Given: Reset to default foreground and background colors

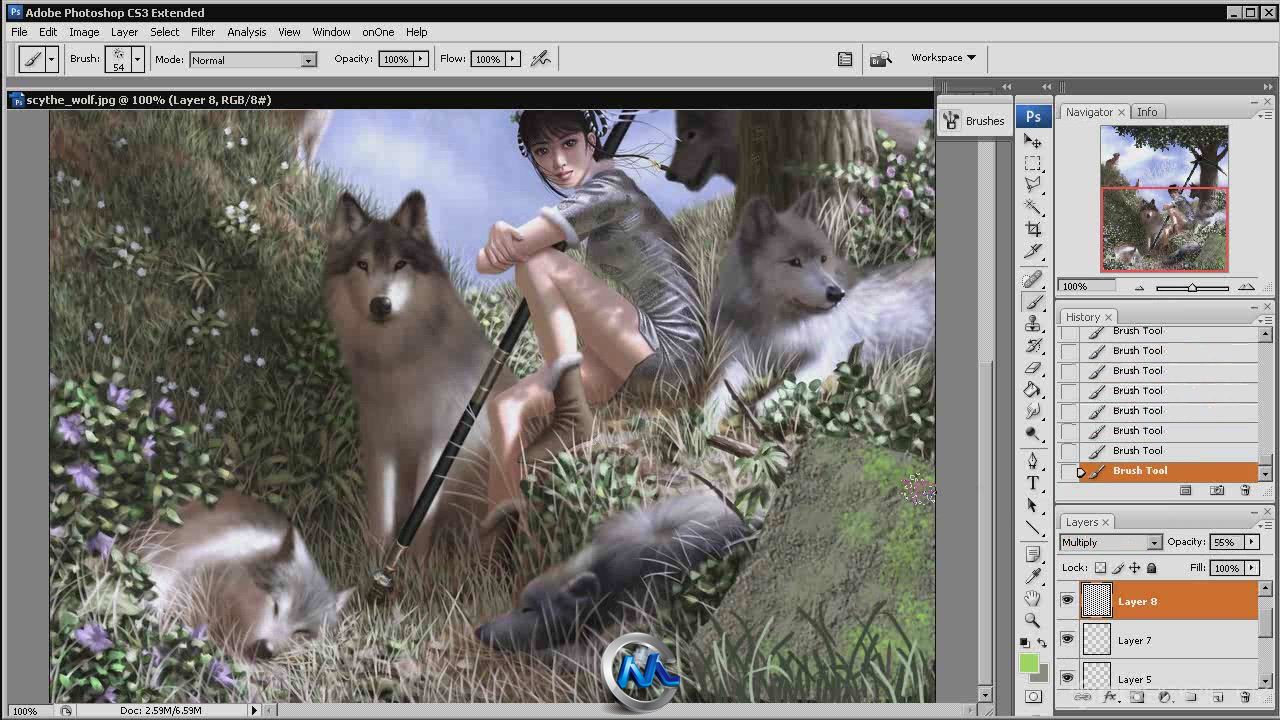Looking at the screenshot, I should 1025,642.
